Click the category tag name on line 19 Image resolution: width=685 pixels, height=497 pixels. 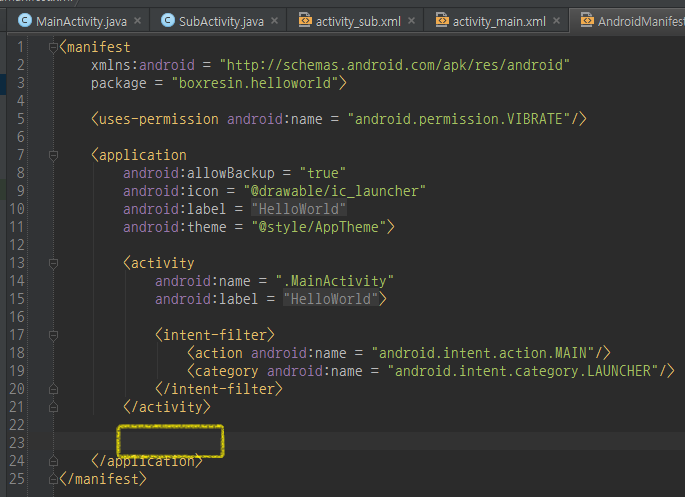tap(226, 371)
